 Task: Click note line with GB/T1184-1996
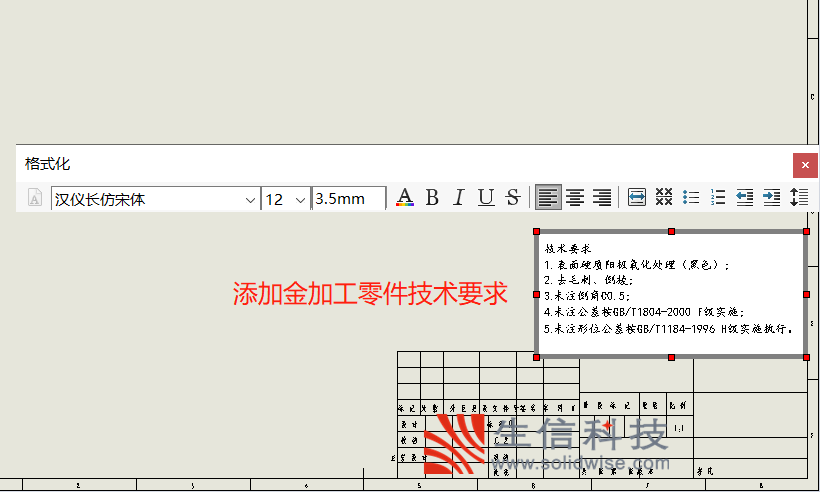pyautogui.click(x=668, y=329)
